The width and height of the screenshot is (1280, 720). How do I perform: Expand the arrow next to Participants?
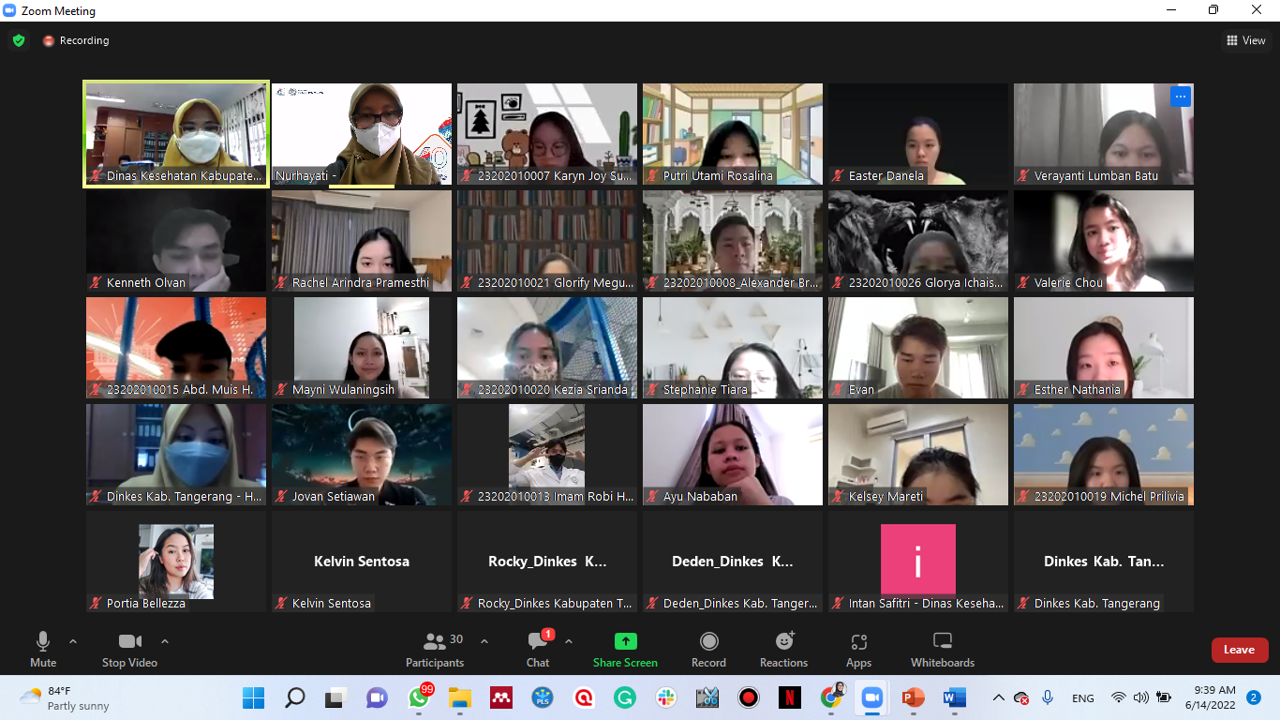pyautogui.click(x=484, y=641)
